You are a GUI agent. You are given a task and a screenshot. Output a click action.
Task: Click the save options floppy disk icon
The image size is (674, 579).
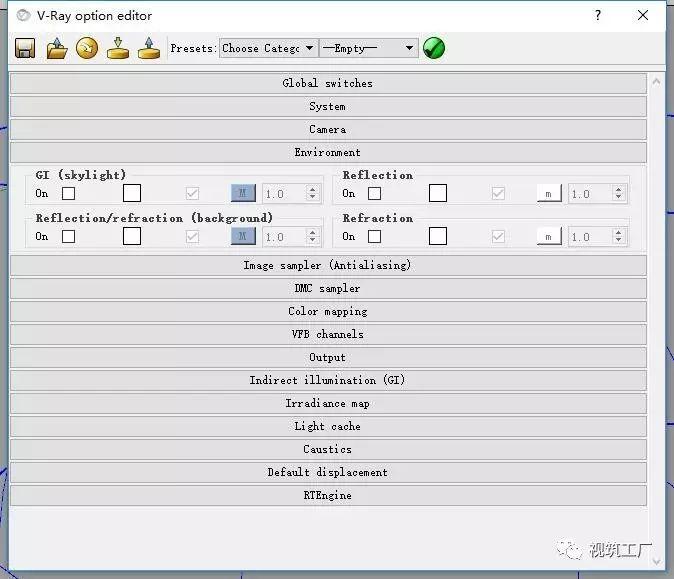pyautogui.click(x=25, y=48)
